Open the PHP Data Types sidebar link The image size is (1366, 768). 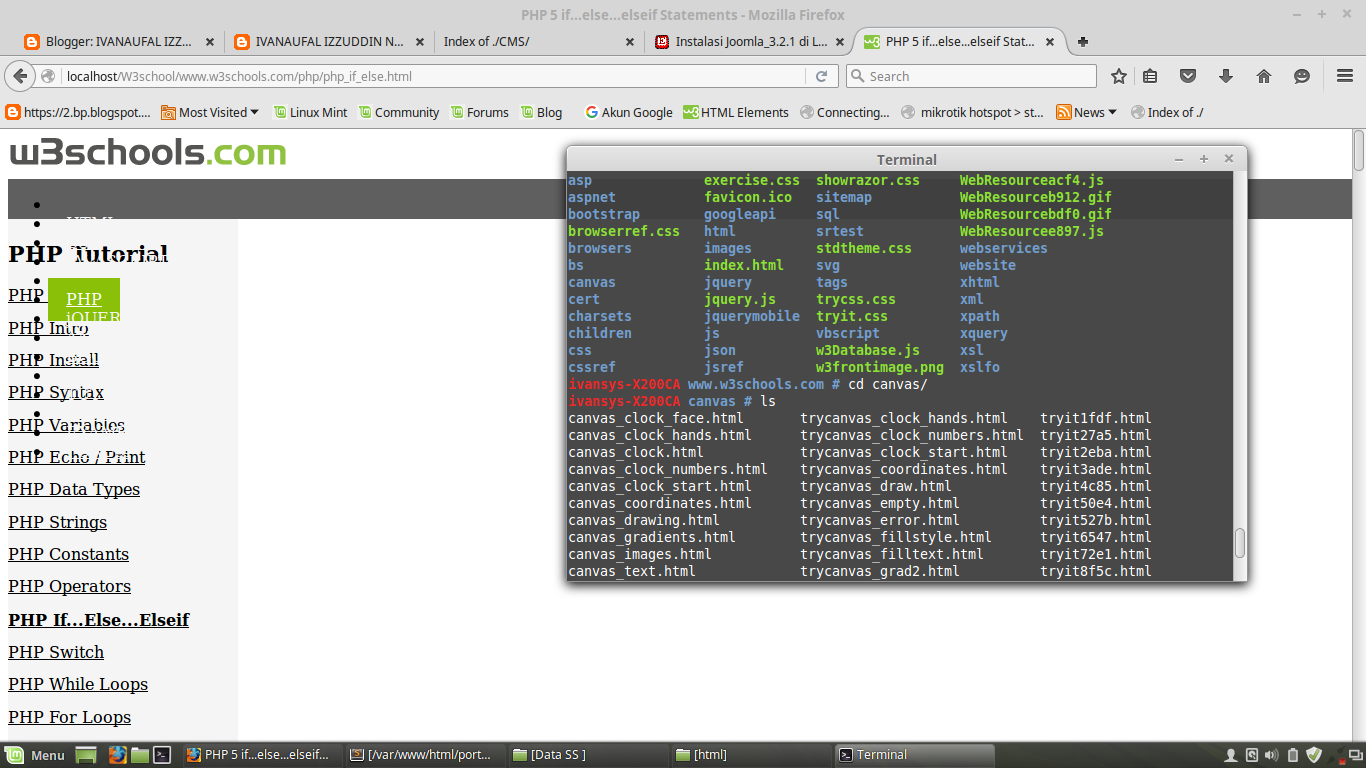tap(74, 489)
